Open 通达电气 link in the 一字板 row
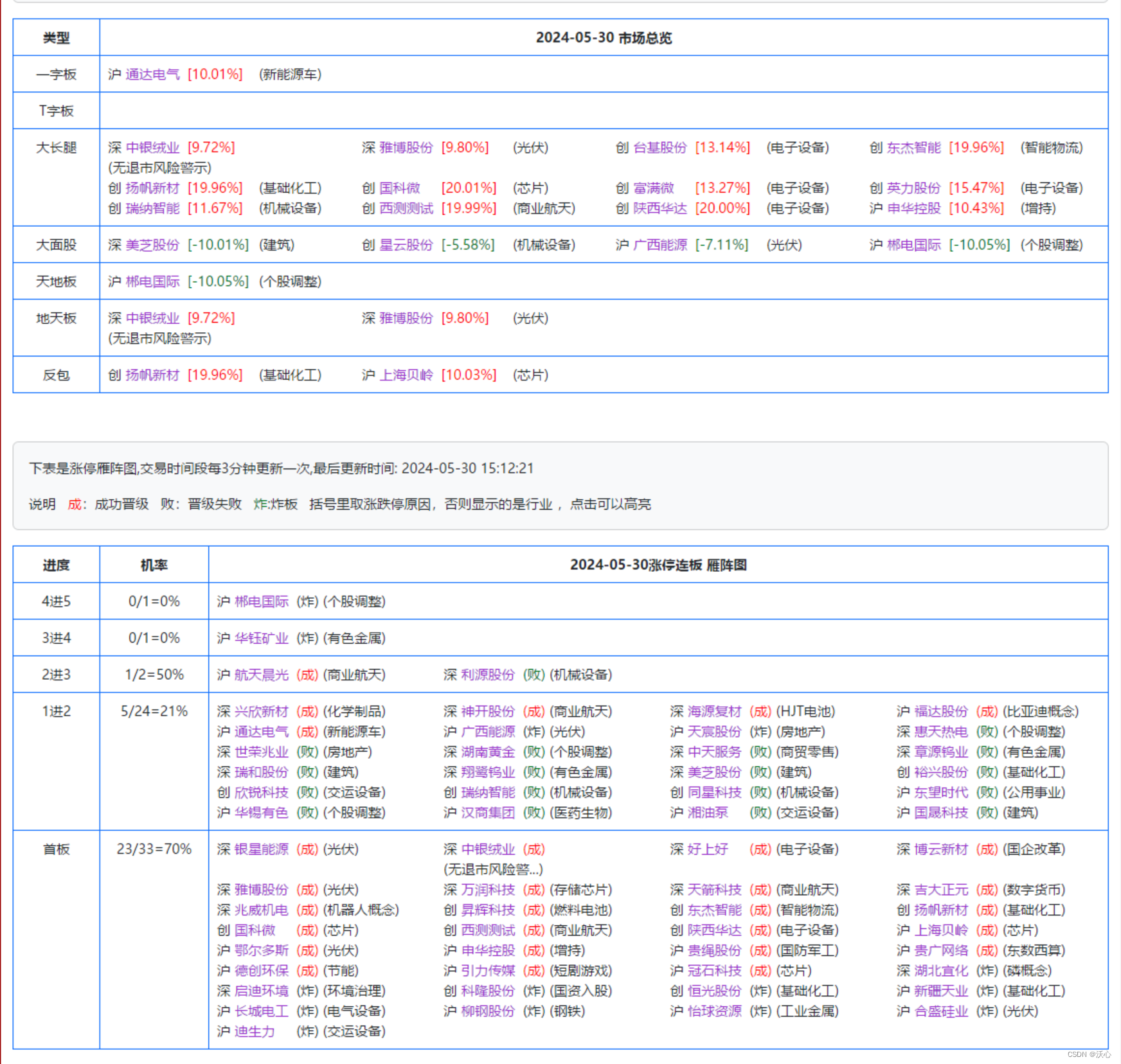 tap(153, 75)
